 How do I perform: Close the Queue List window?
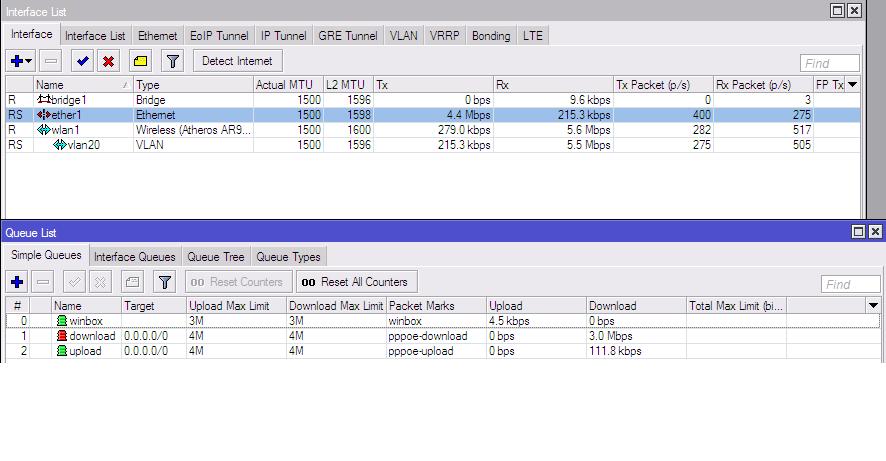(875, 231)
